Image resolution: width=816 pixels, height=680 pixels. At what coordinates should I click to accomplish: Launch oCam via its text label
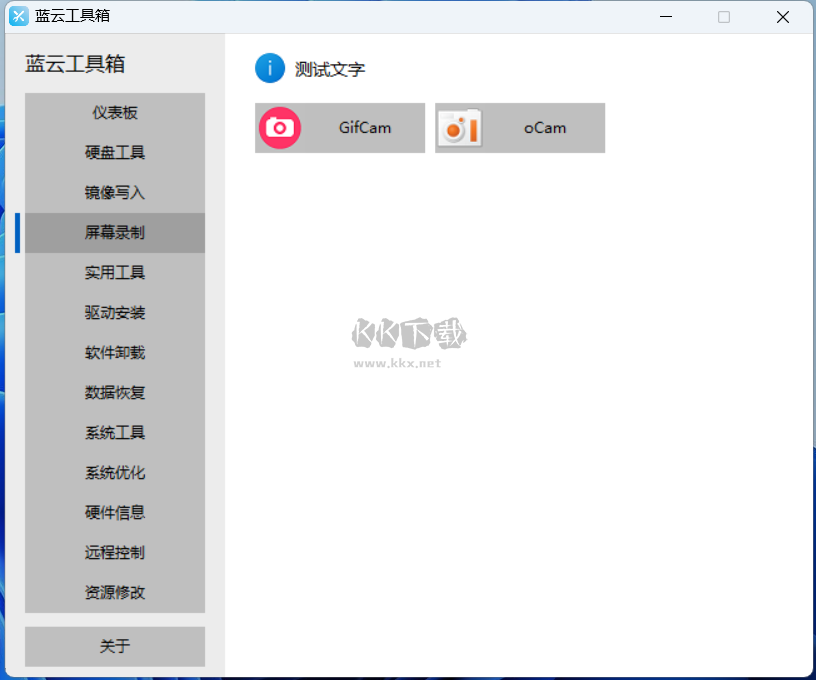click(x=545, y=128)
